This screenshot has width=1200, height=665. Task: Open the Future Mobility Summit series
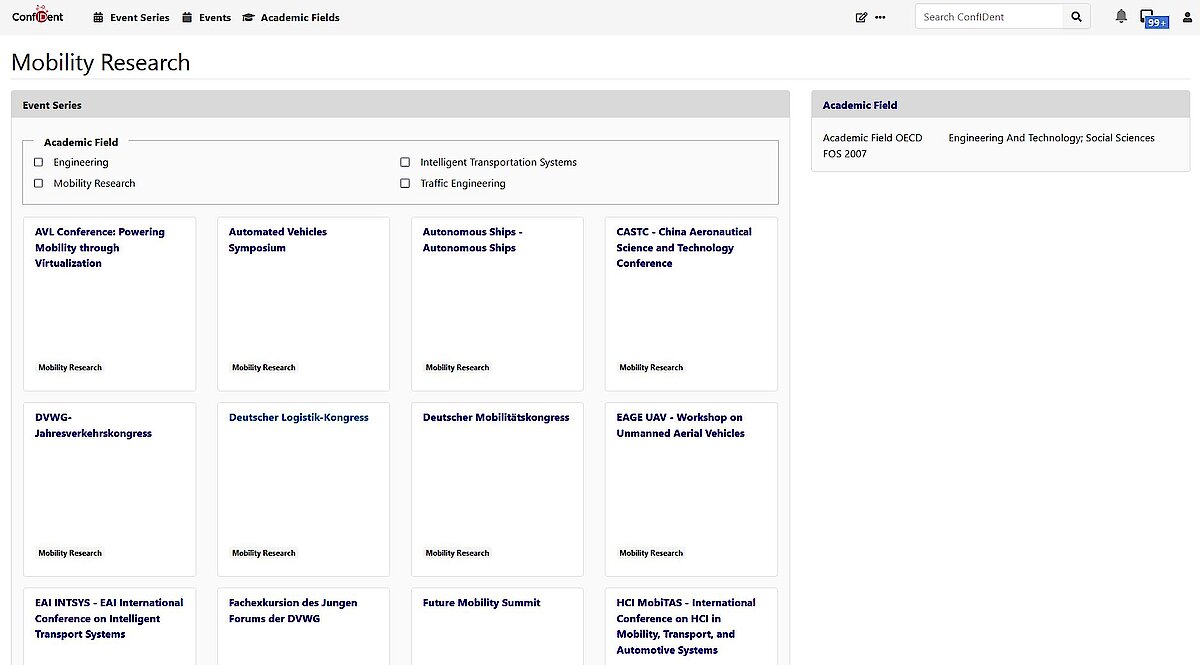[482, 603]
